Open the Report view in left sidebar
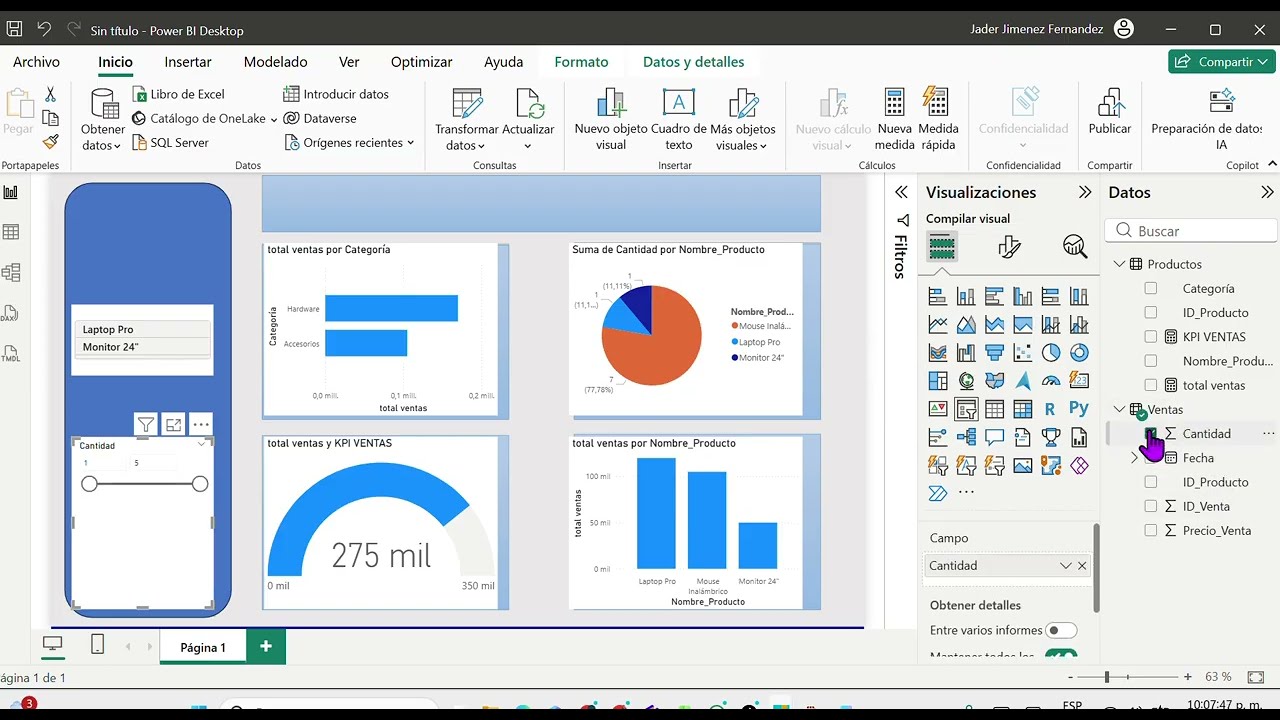The width and height of the screenshot is (1280, 720). [x=11, y=193]
